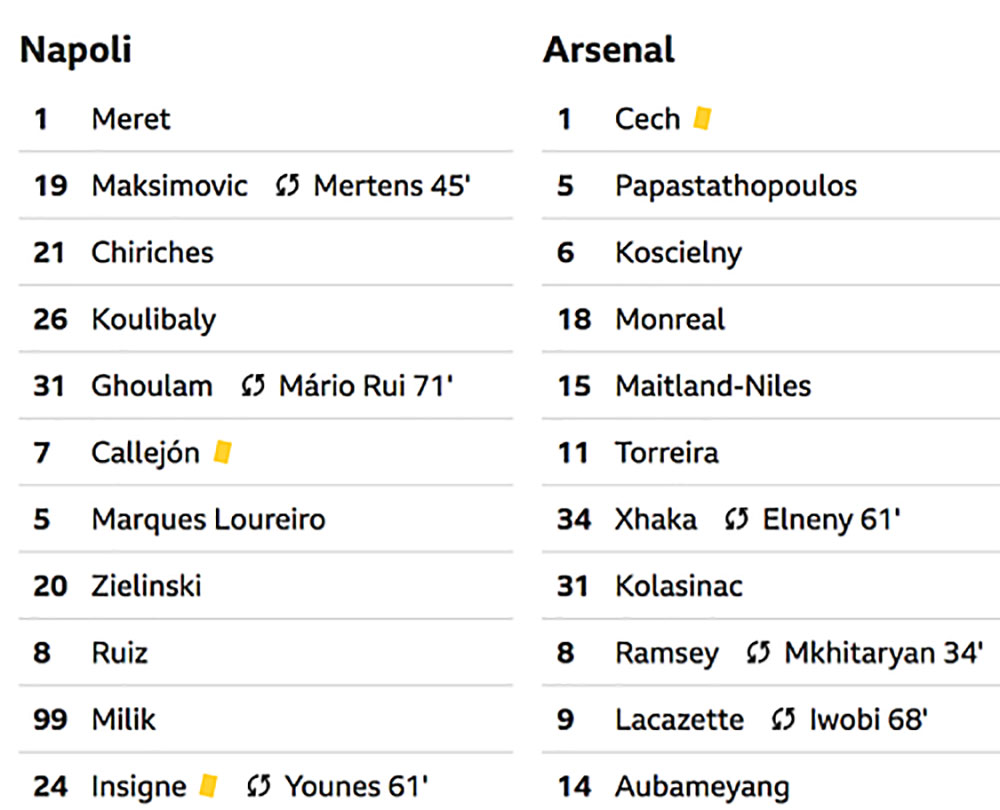
Task: Click the substitution icon beside Elneny 61'
Action: [737, 519]
